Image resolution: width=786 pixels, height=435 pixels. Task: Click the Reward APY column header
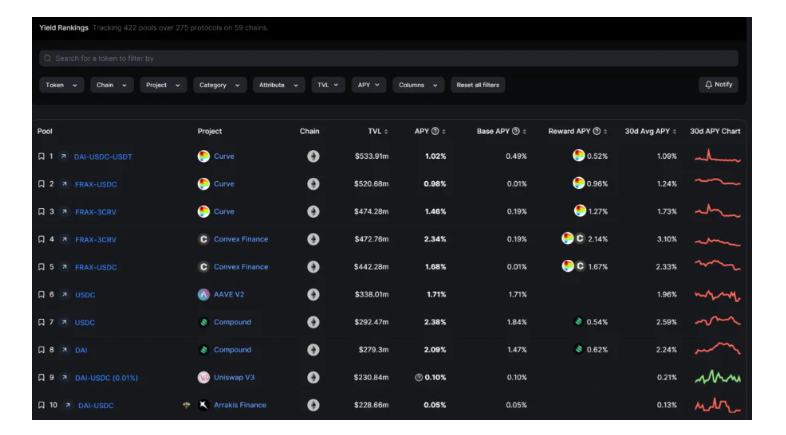[569, 131]
